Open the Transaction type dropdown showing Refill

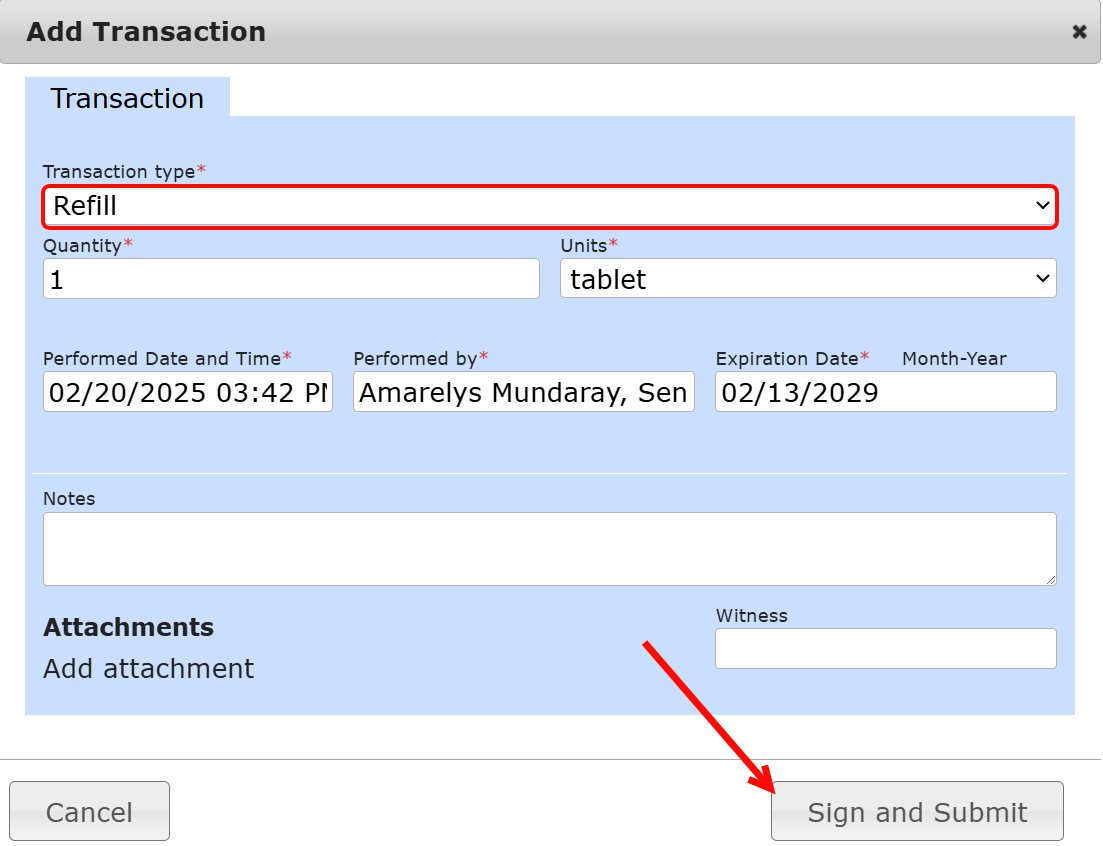pyautogui.click(x=549, y=207)
